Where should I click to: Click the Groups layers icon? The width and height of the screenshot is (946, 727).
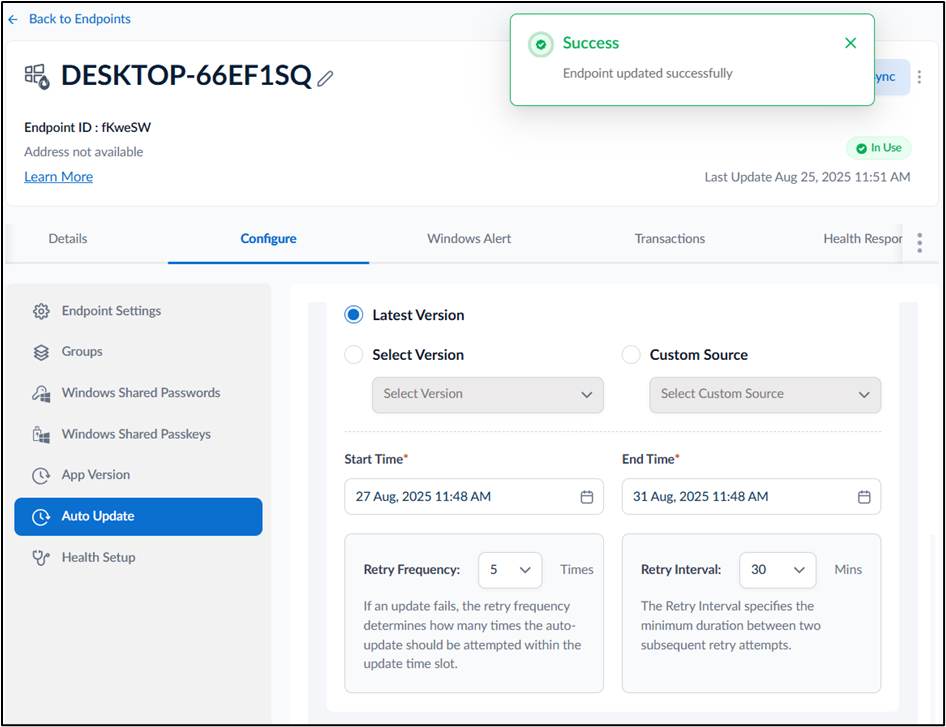(x=41, y=352)
